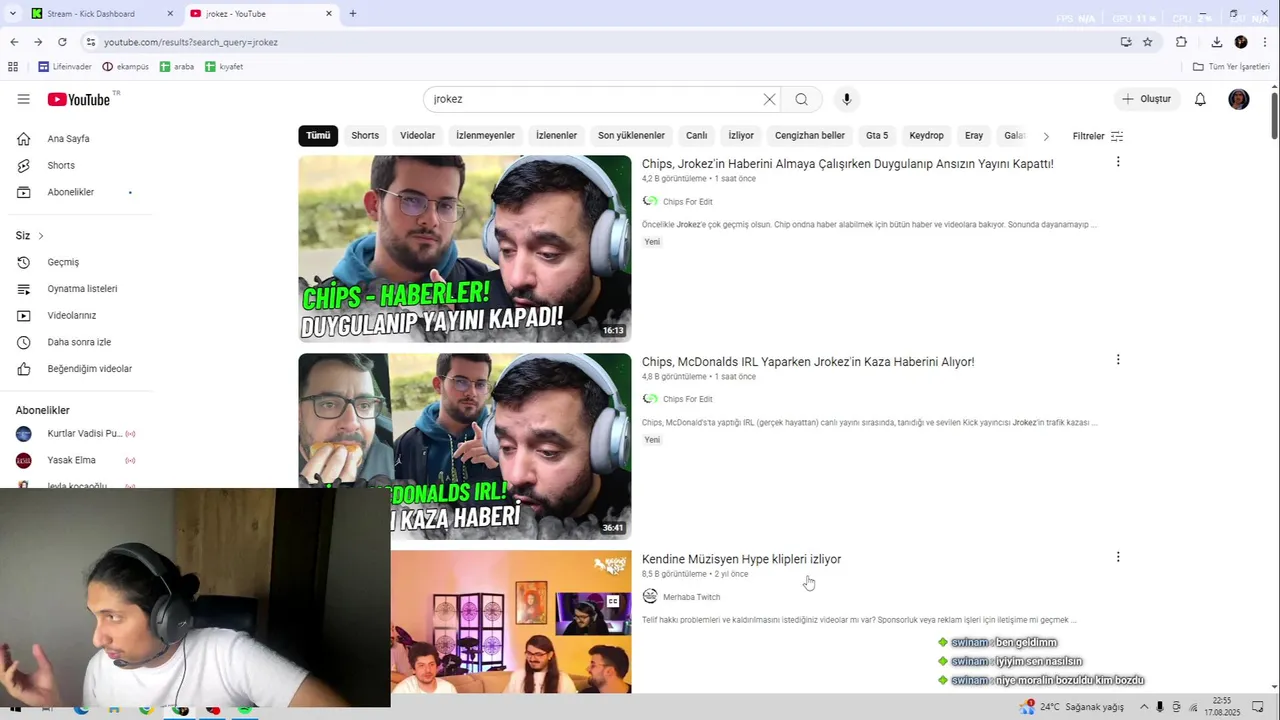Screen dimensions: 1280x720
Task: Open the Lifeinvader bookmark
Action: pyautogui.click(x=65, y=67)
